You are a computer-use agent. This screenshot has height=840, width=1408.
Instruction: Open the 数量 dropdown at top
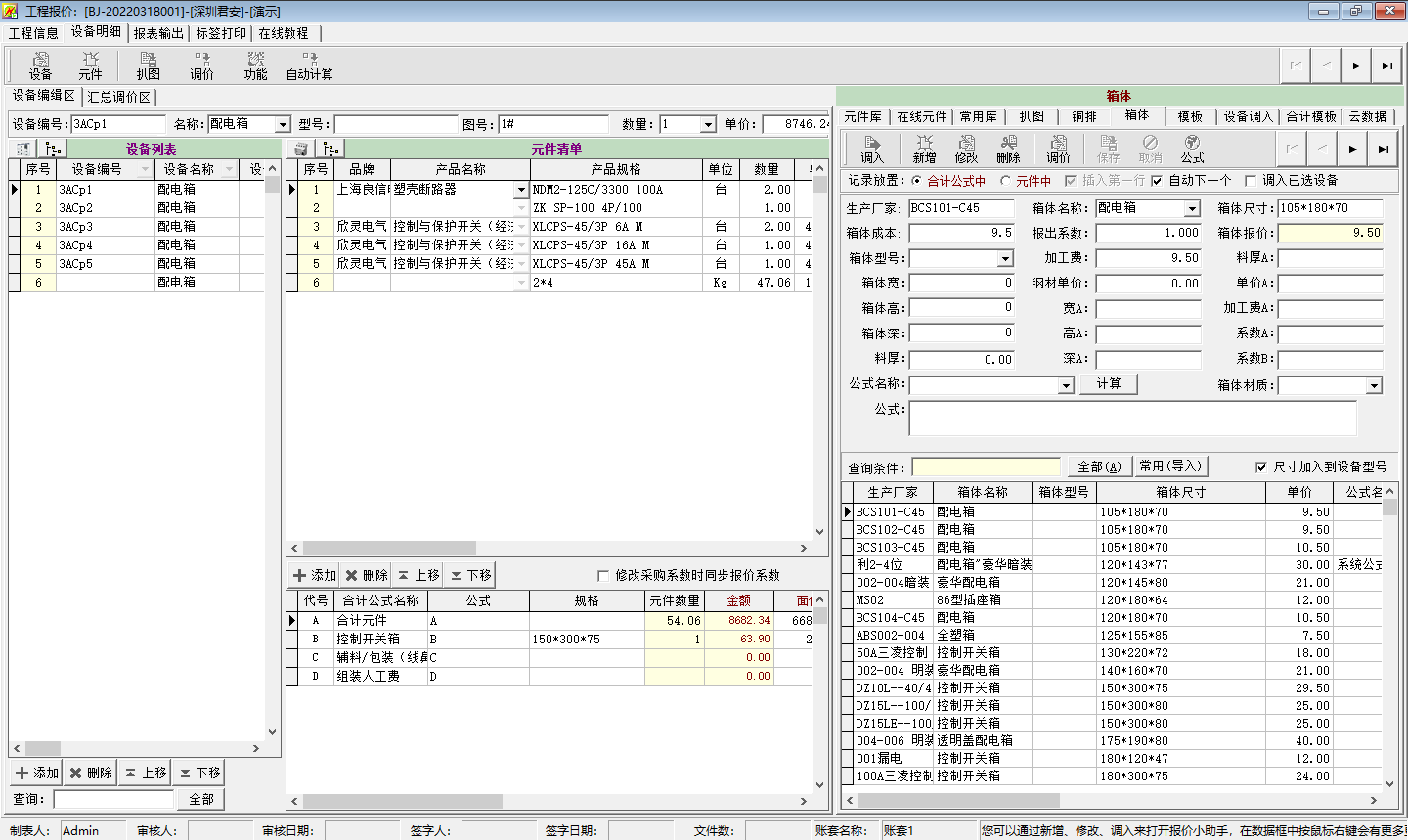click(708, 125)
